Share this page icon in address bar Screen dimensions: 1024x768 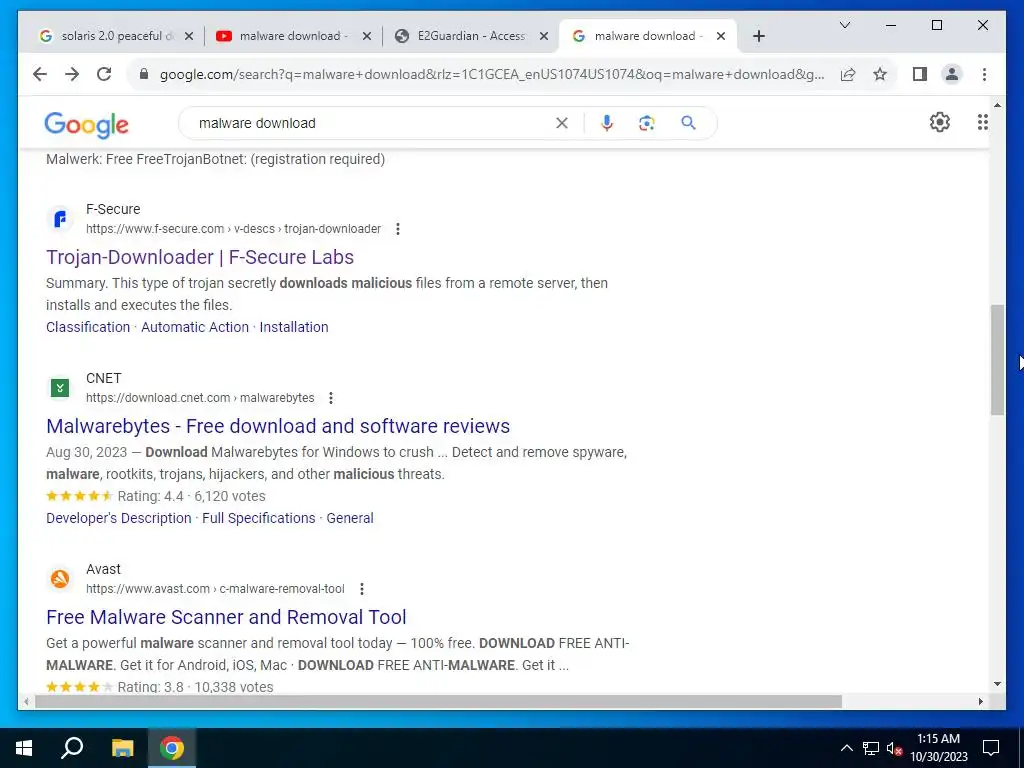(848, 74)
